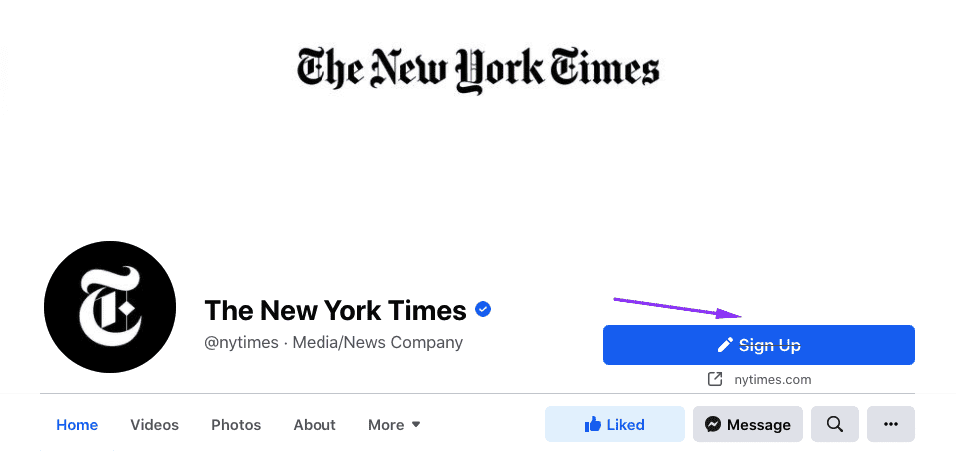This screenshot has height=451, width=956.
Task: Click the blue verified badge
Action: pyautogui.click(x=483, y=310)
